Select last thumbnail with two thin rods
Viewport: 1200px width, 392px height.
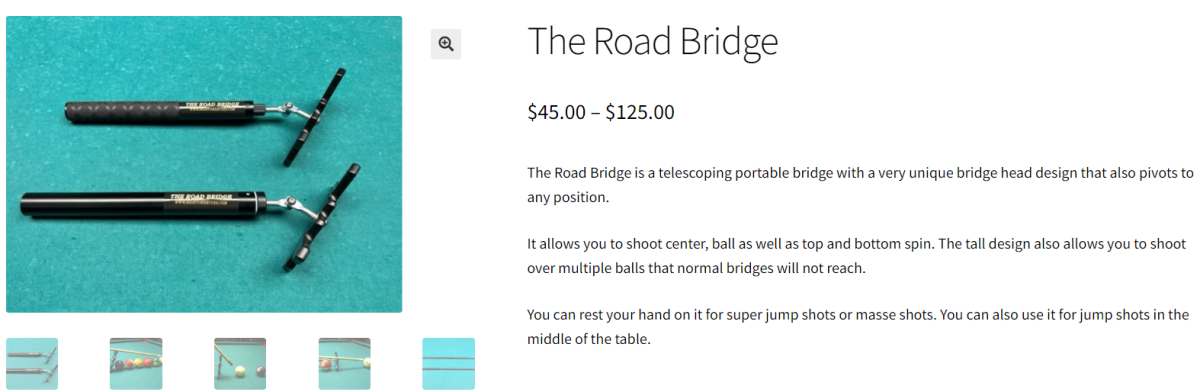pyautogui.click(x=448, y=364)
